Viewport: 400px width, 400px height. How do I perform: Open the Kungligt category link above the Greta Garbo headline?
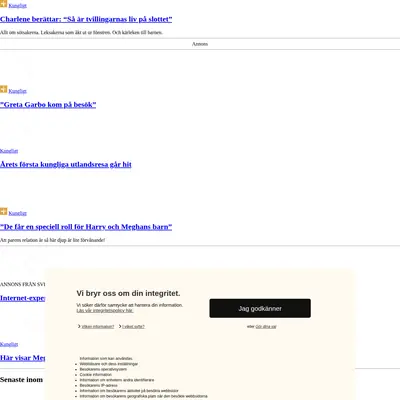(x=17, y=91)
